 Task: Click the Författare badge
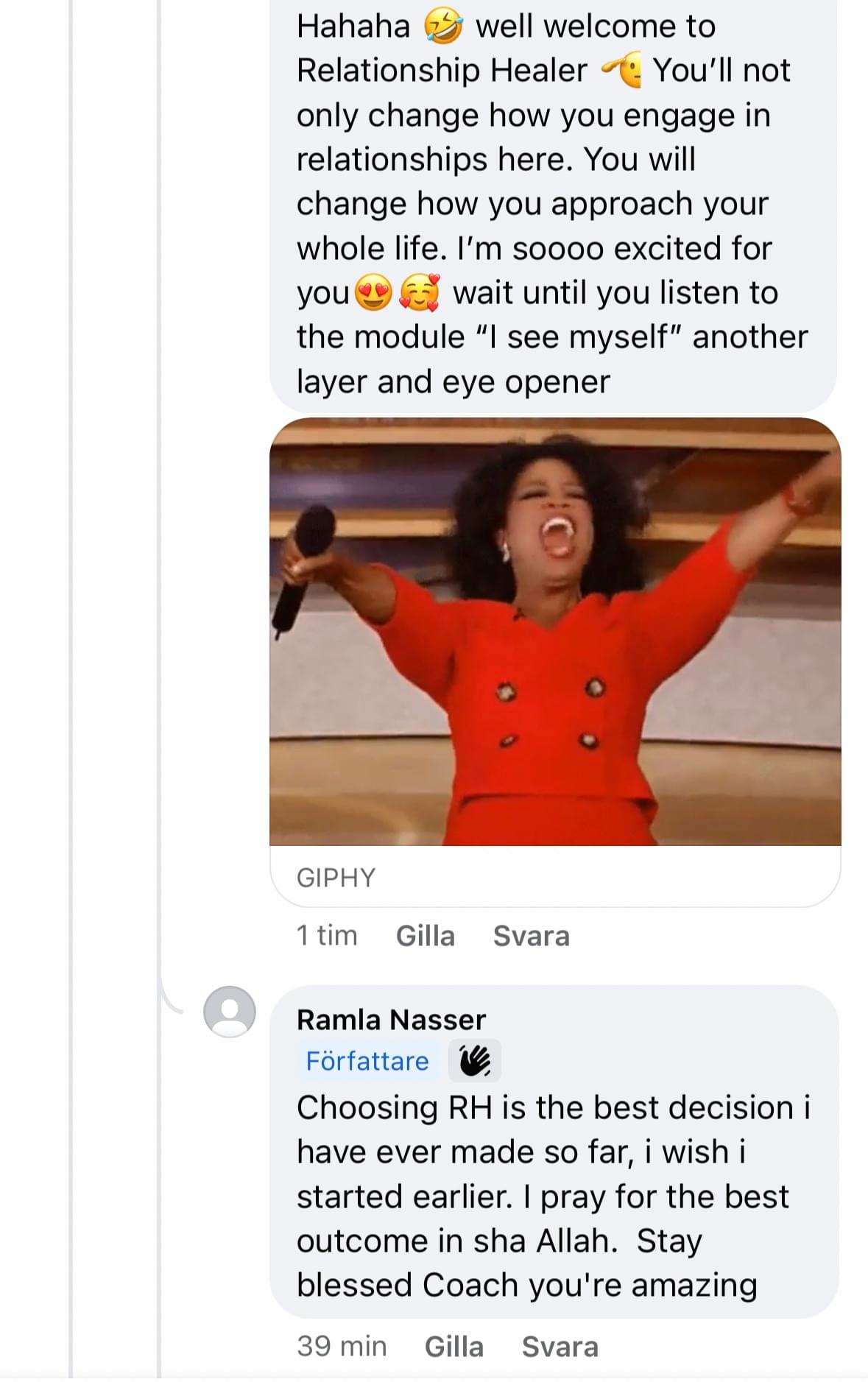367,1061
